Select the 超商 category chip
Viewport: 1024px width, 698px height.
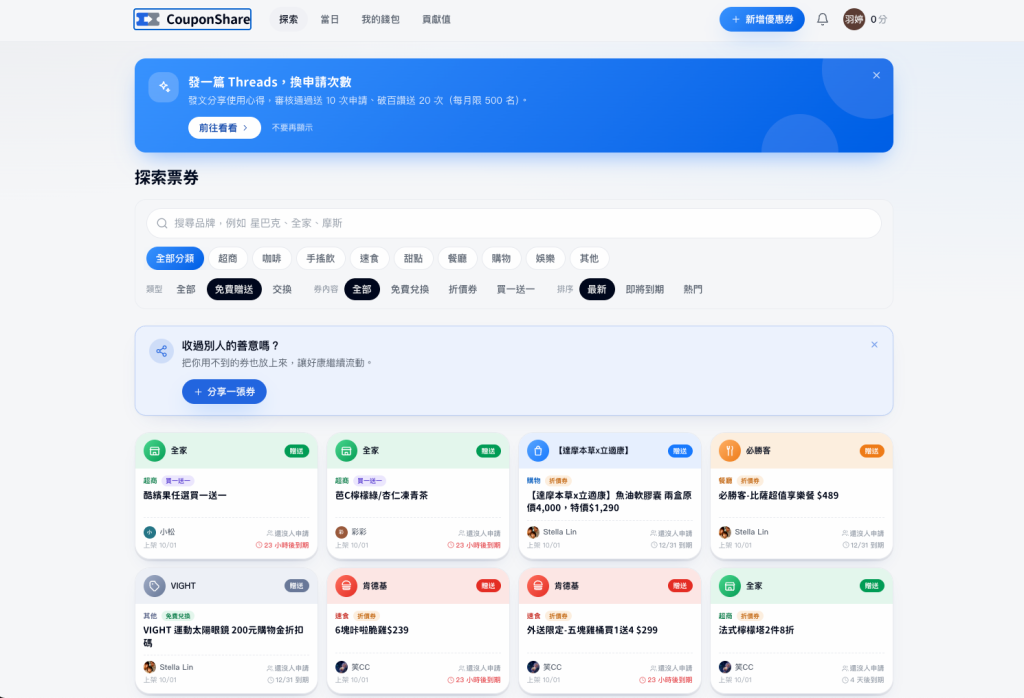(228, 259)
